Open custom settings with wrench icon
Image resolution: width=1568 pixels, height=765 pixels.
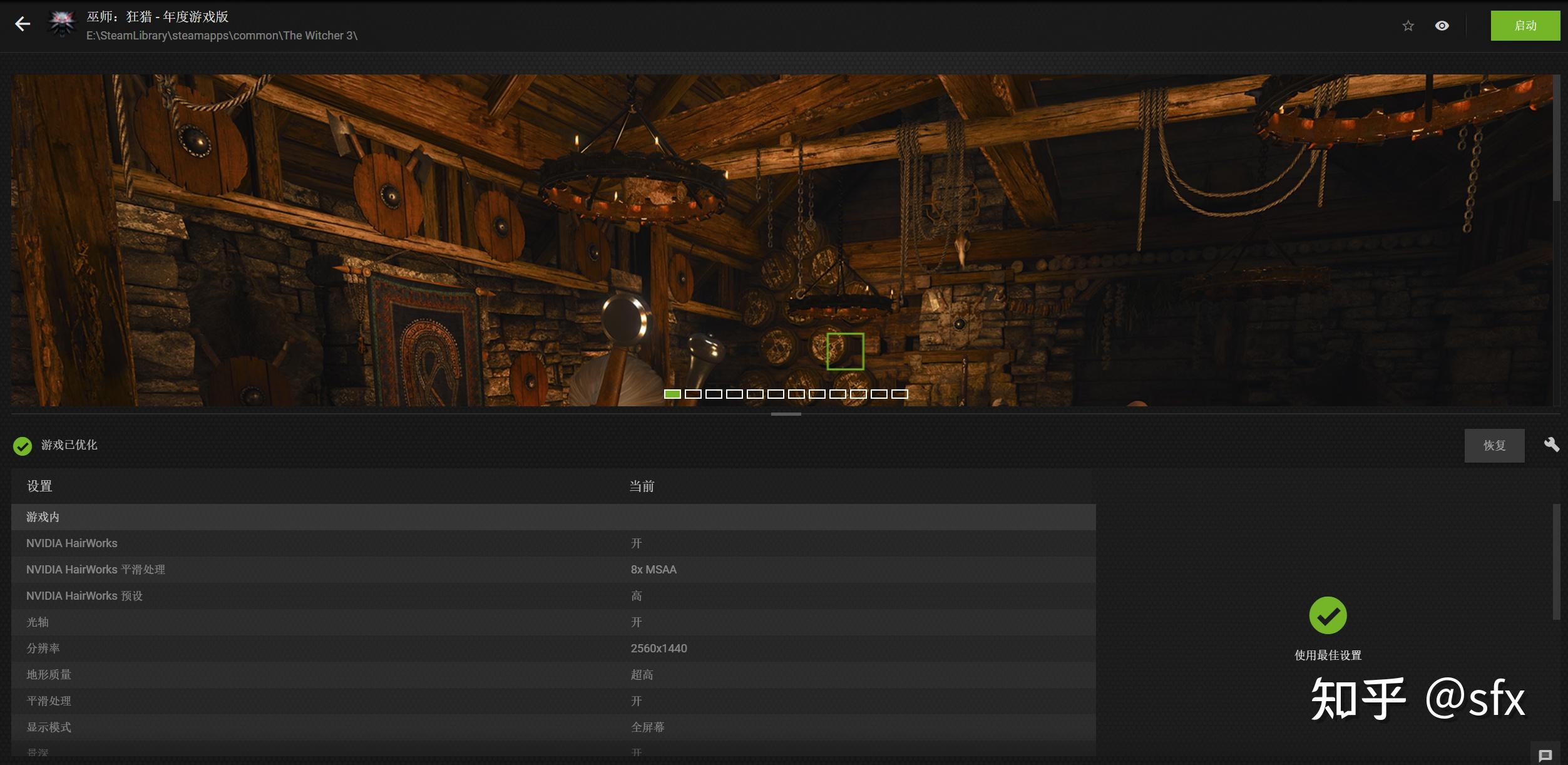pyautogui.click(x=1551, y=444)
